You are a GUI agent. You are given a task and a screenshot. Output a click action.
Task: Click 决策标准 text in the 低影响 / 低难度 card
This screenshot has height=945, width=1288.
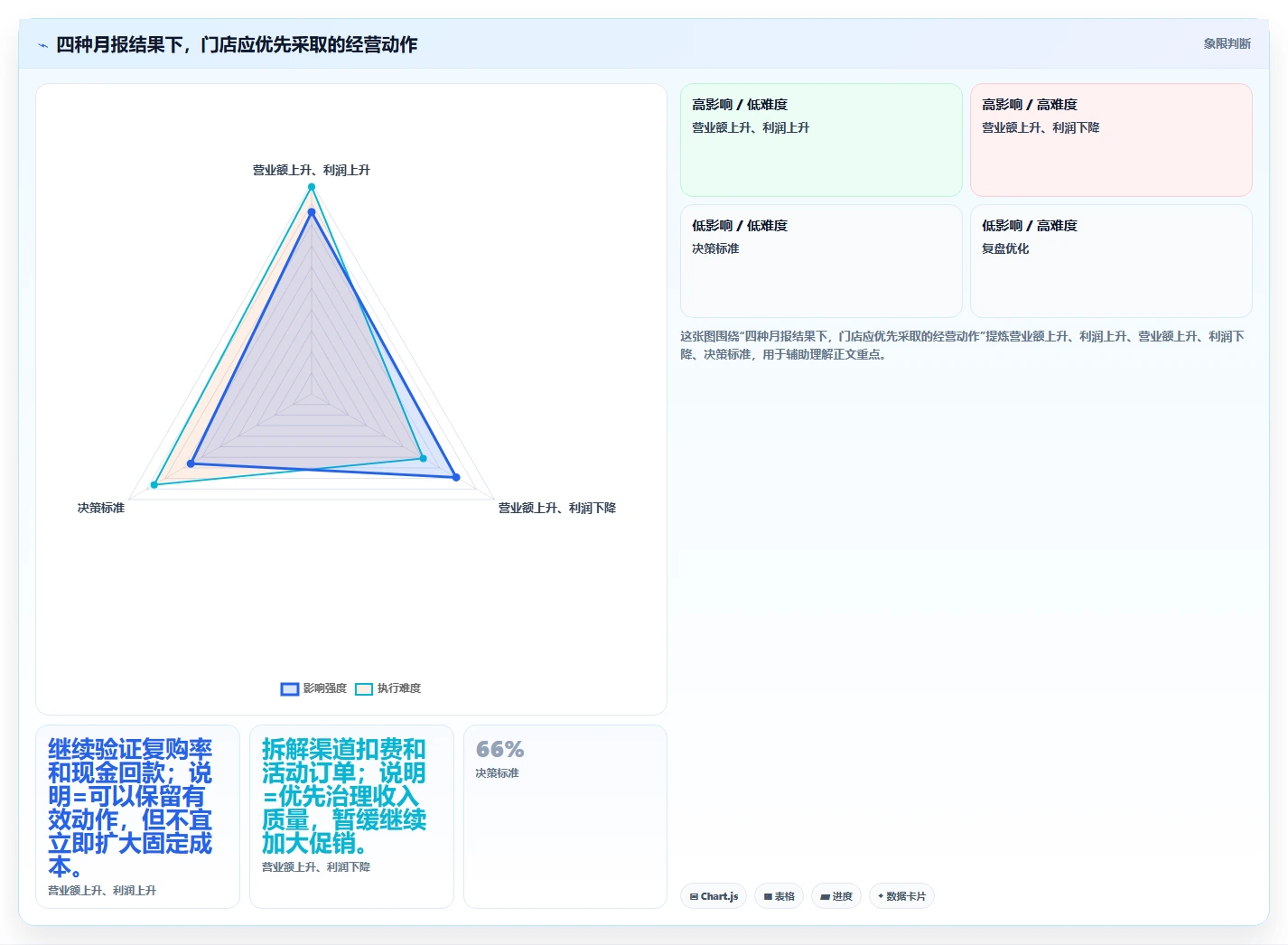715,248
